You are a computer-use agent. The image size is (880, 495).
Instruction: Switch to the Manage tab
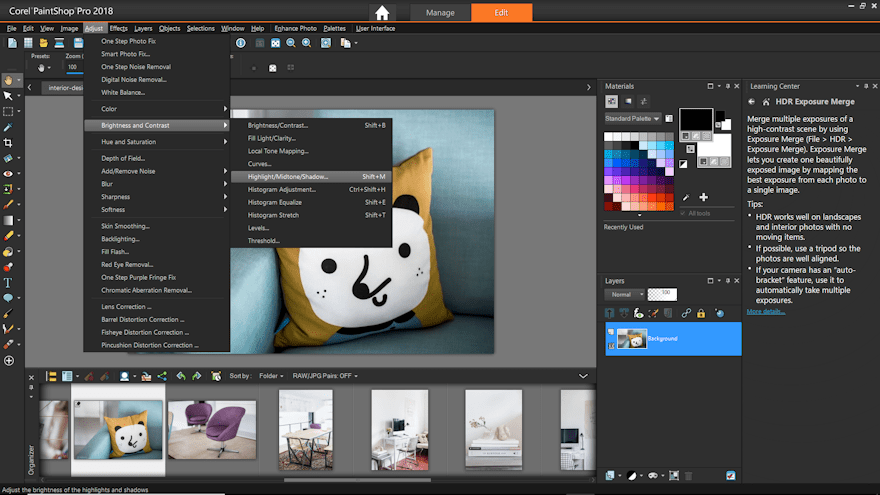coord(440,13)
